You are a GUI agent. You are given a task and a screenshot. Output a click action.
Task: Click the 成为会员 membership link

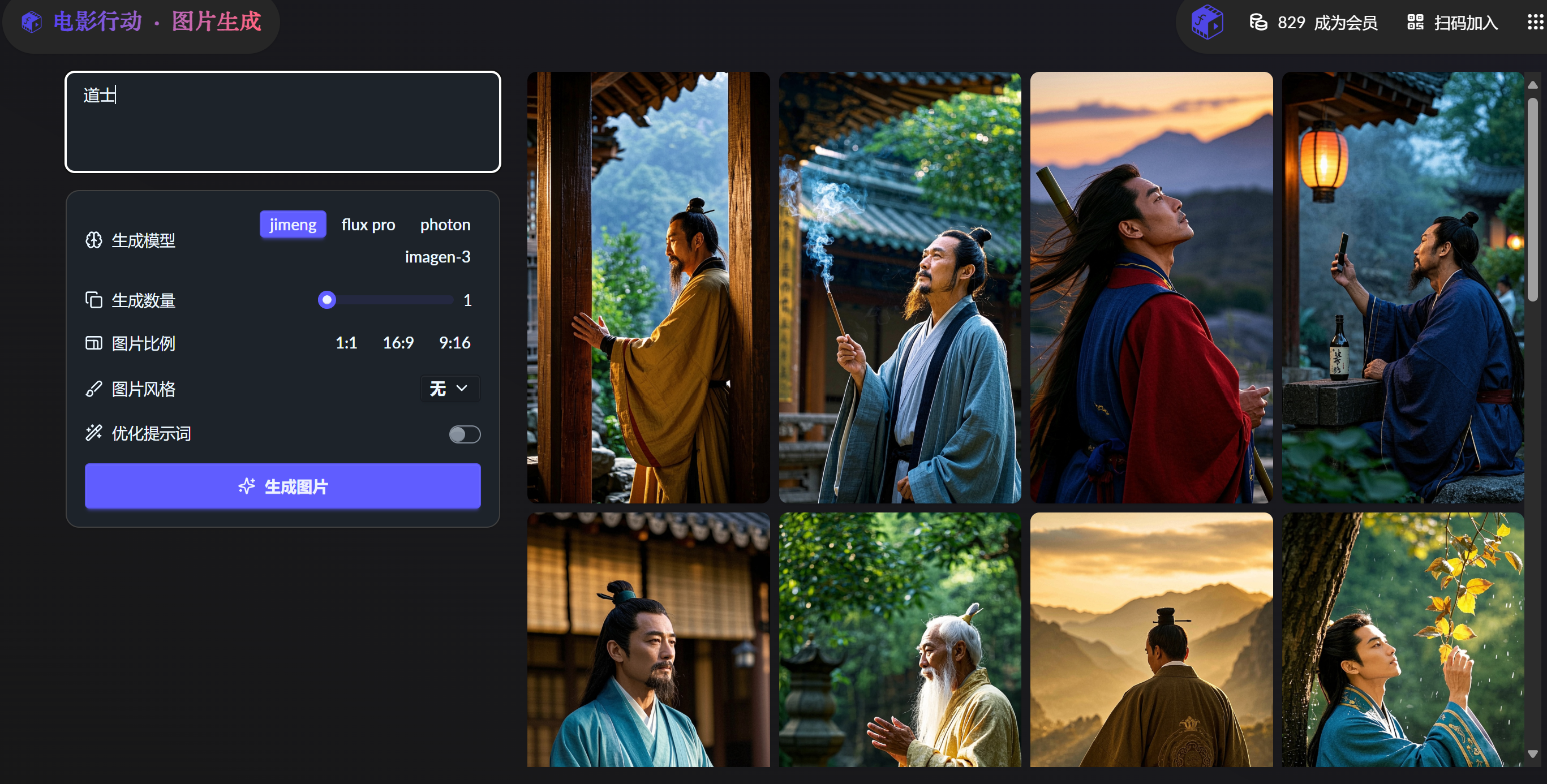tap(1345, 23)
